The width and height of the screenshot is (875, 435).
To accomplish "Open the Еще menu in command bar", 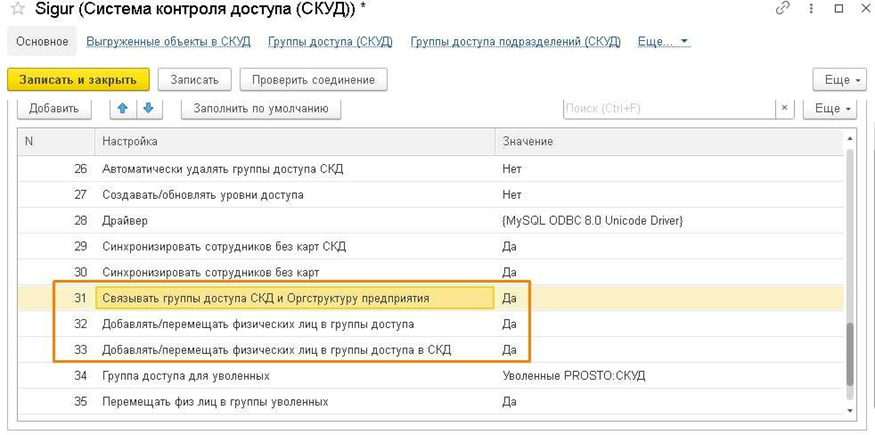I will [x=837, y=80].
